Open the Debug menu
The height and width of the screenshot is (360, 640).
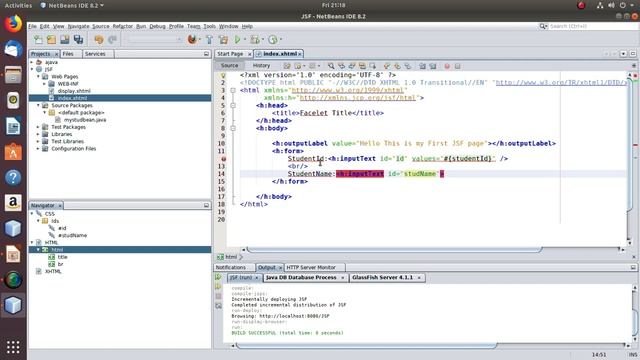(x=157, y=26)
